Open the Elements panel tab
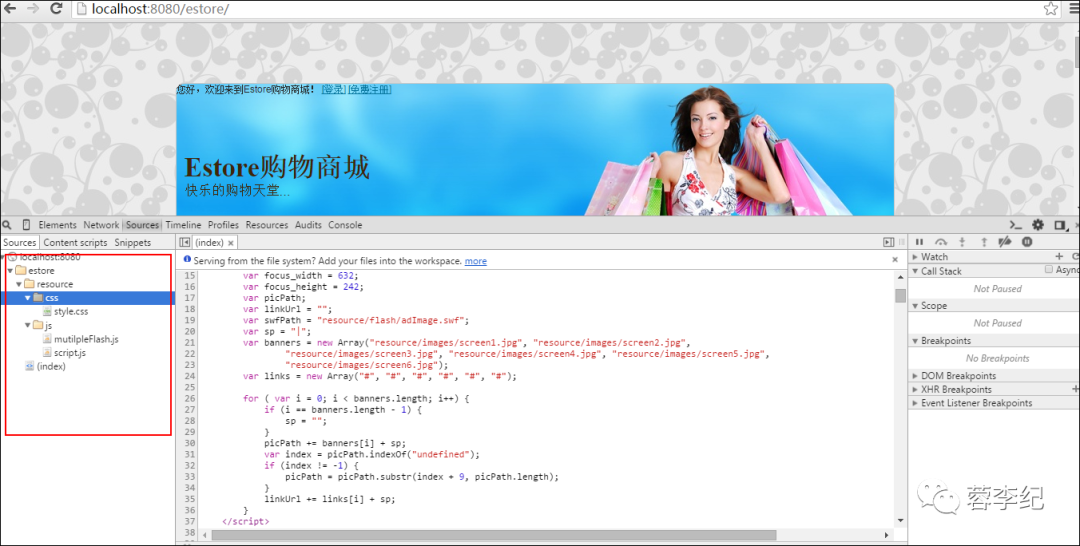 [57, 225]
